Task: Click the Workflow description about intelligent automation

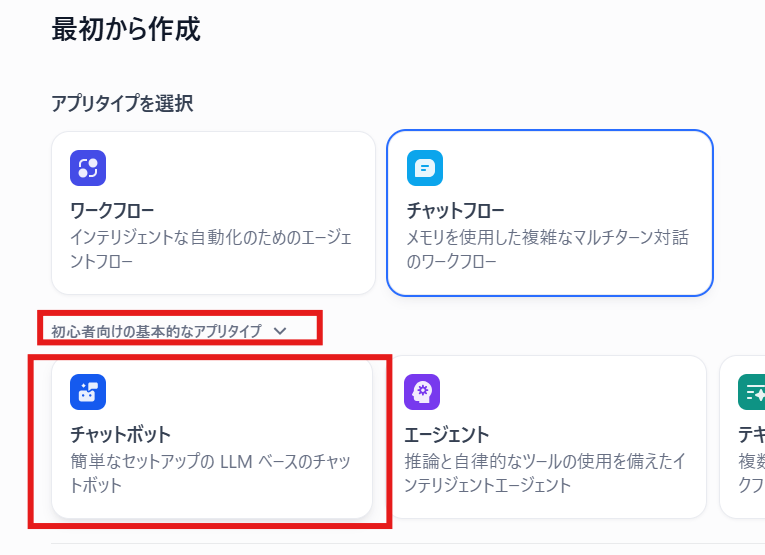Action: click(210, 250)
